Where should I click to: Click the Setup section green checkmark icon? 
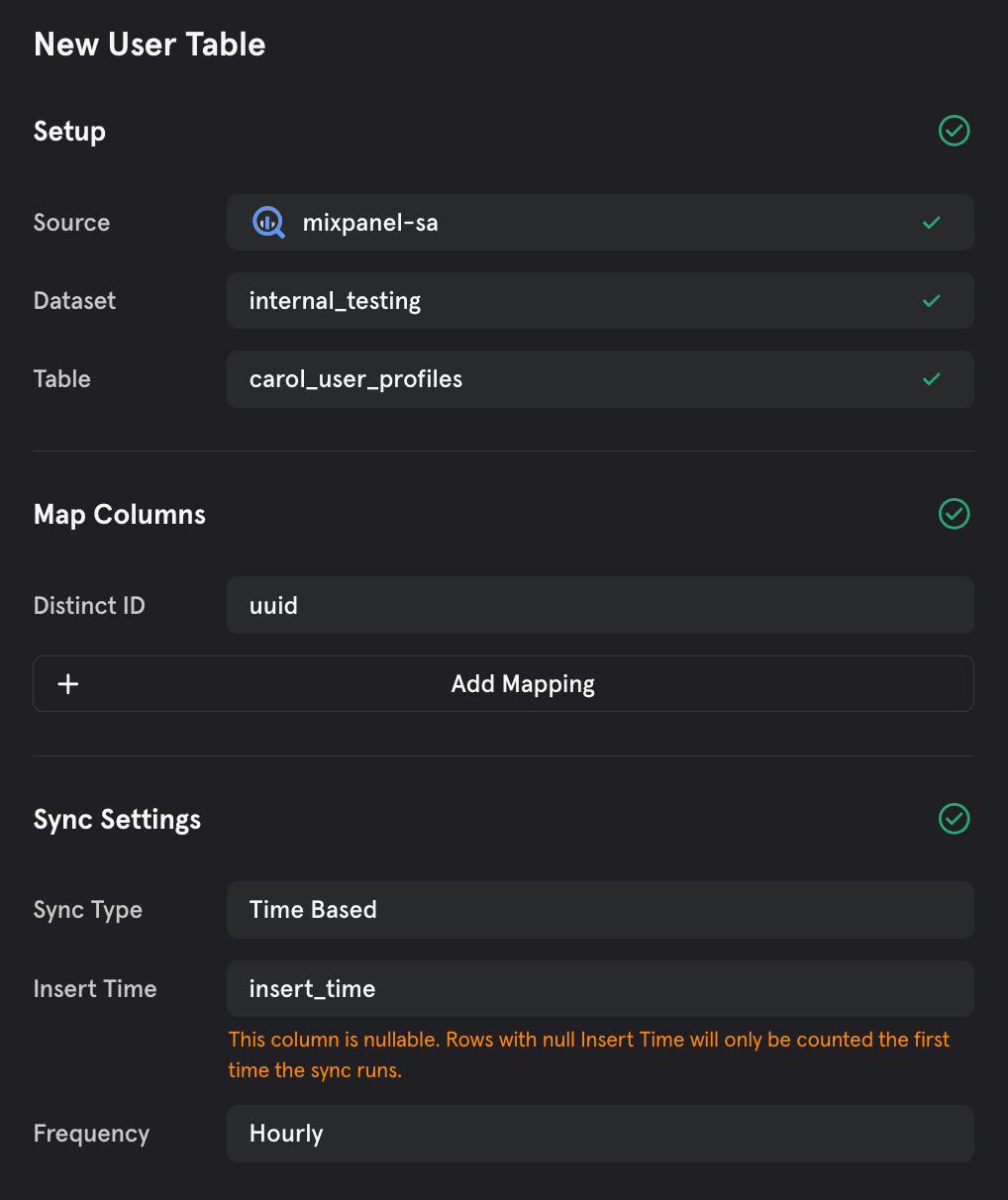[954, 131]
